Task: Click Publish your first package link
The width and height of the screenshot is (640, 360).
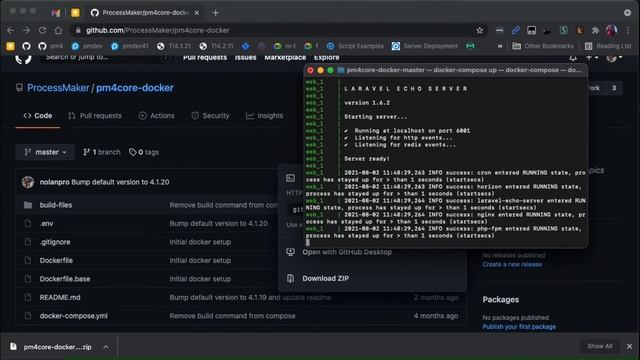Action: pos(519,327)
